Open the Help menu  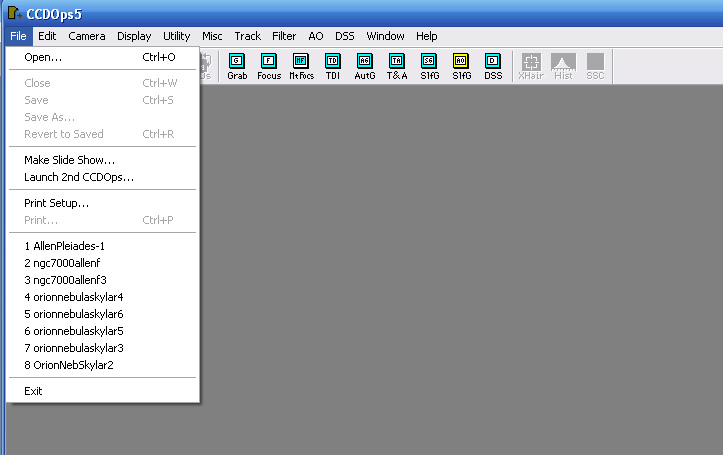click(x=427, y=36)
